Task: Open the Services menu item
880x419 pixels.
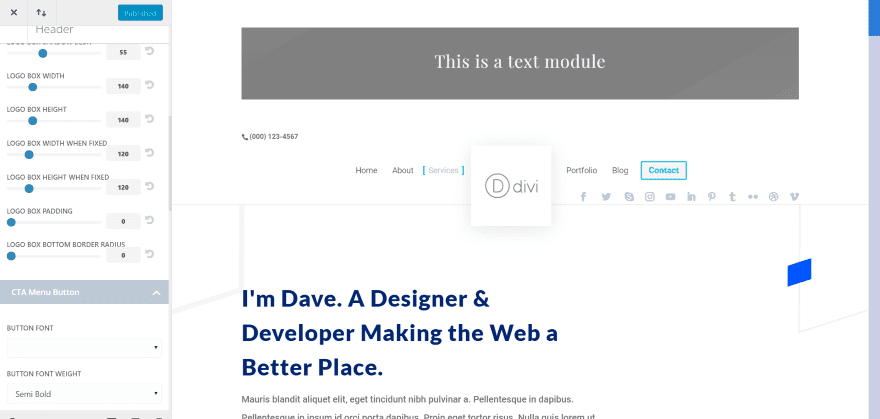Action: pos(443,170)
